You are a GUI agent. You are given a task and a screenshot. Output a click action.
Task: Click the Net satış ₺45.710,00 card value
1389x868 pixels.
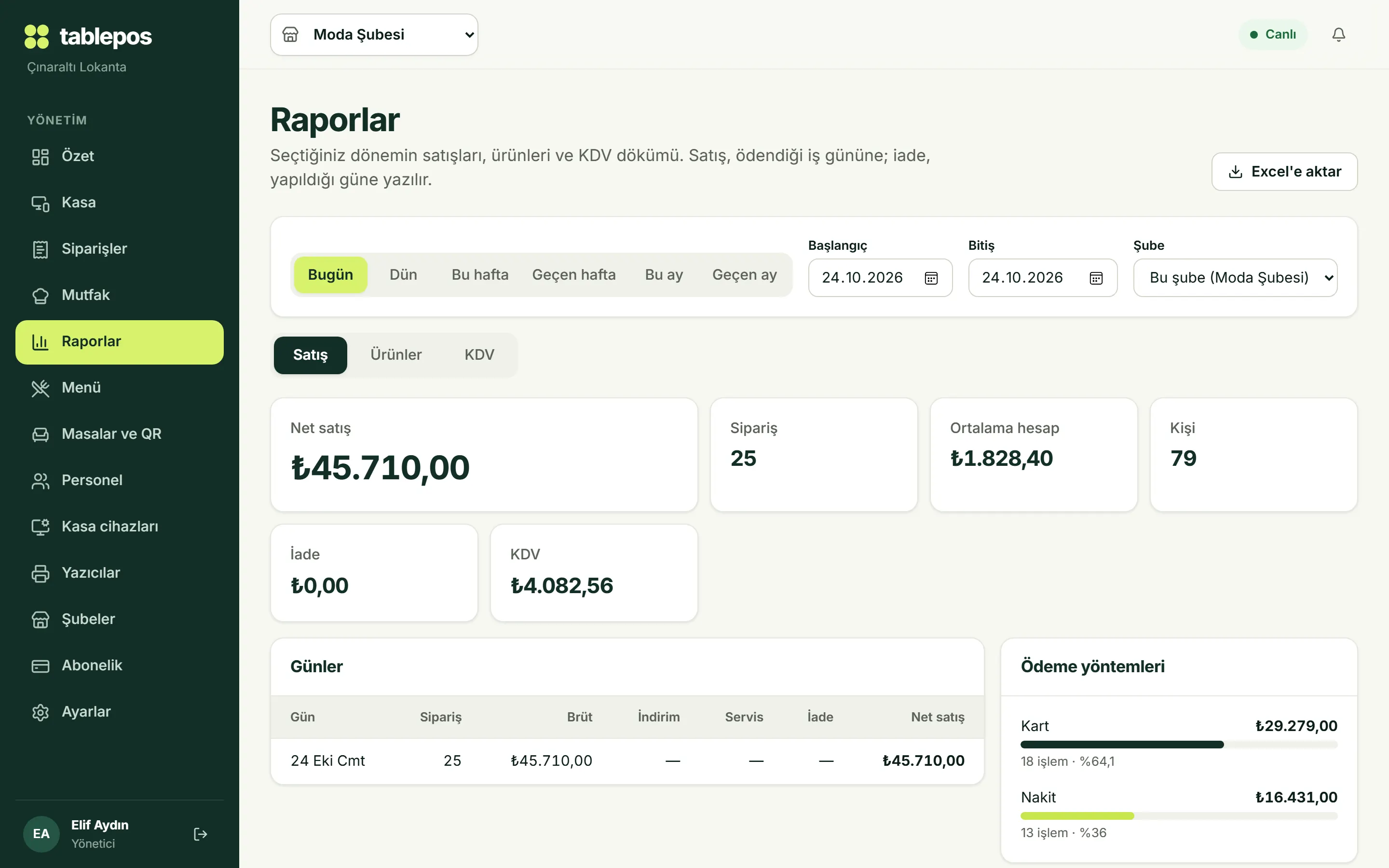pyautogui.click(x=381, y=468)
